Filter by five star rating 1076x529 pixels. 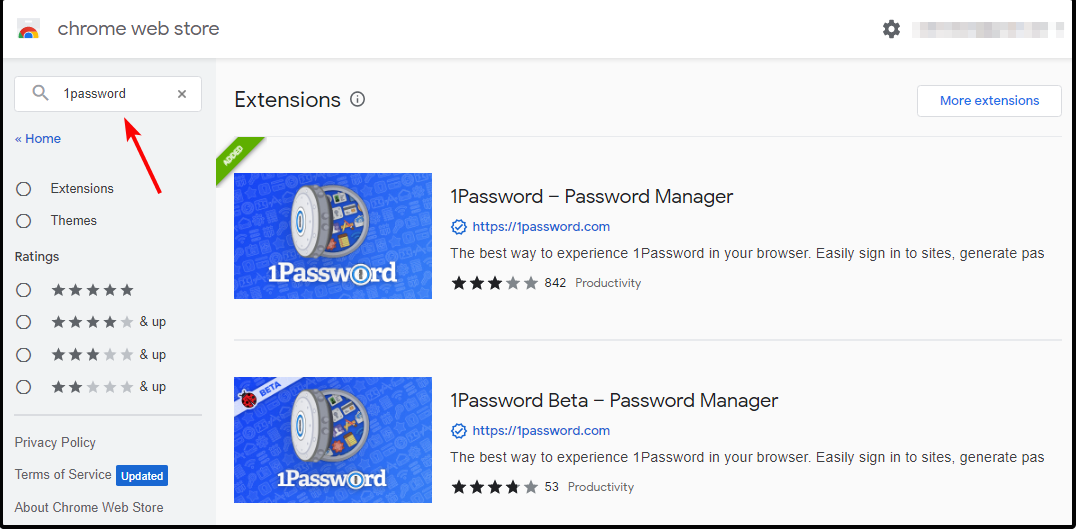point(23,290)
